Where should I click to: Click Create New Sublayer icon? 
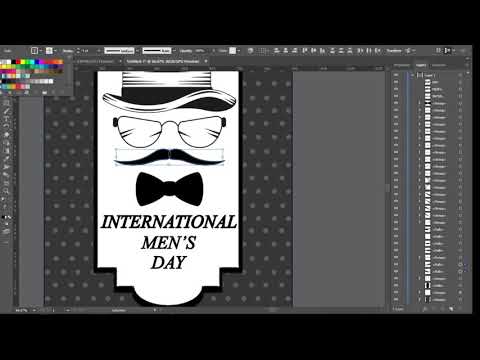(x=442, y=309)
